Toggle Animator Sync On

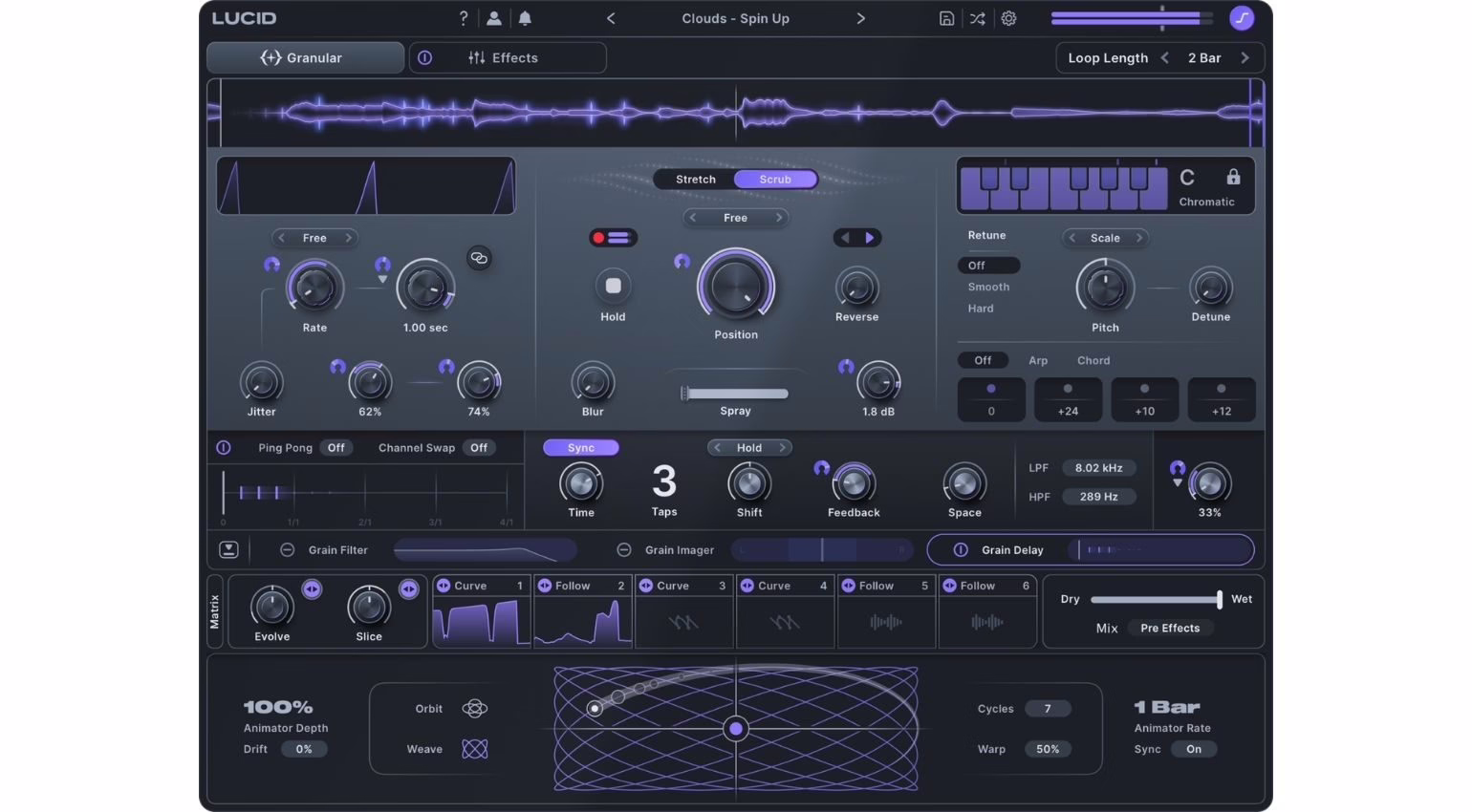click(1194, 749)
